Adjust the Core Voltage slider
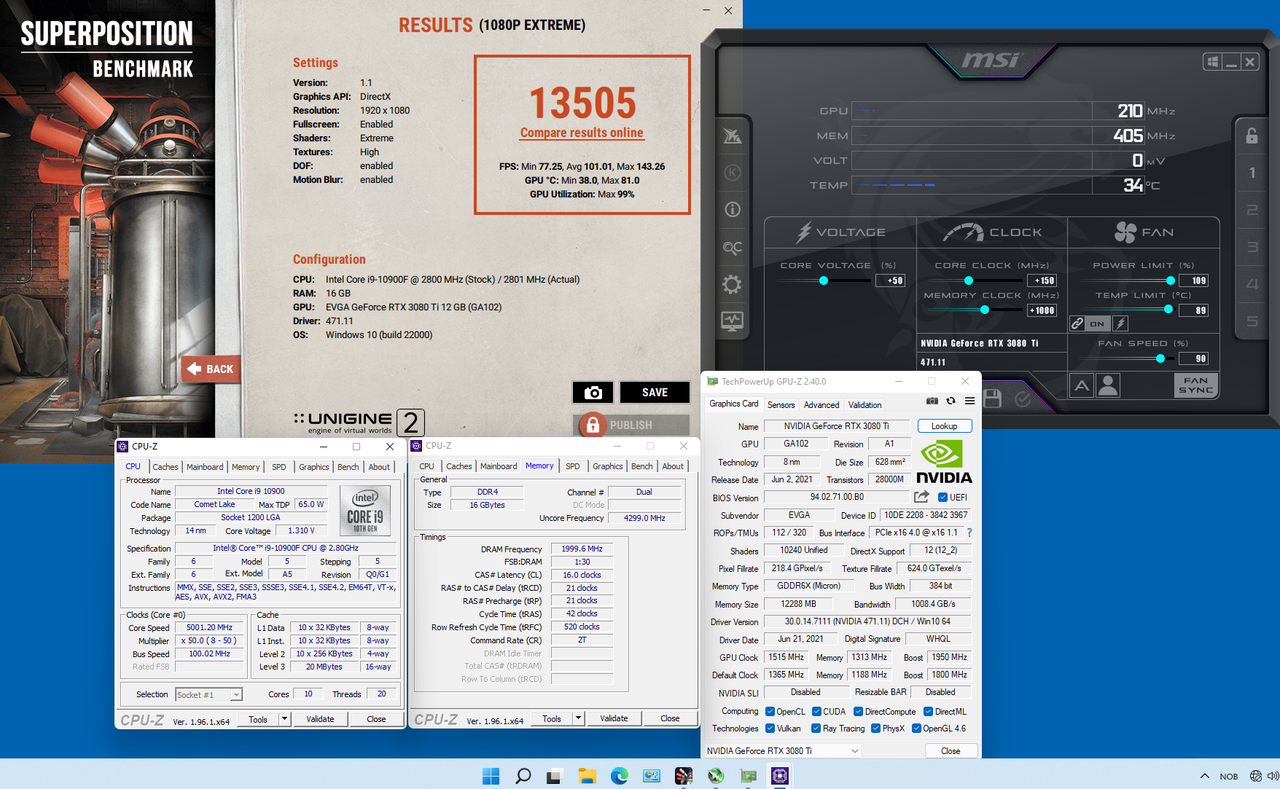The width and height of the screenshot is (1280, 789). (823, 281)
